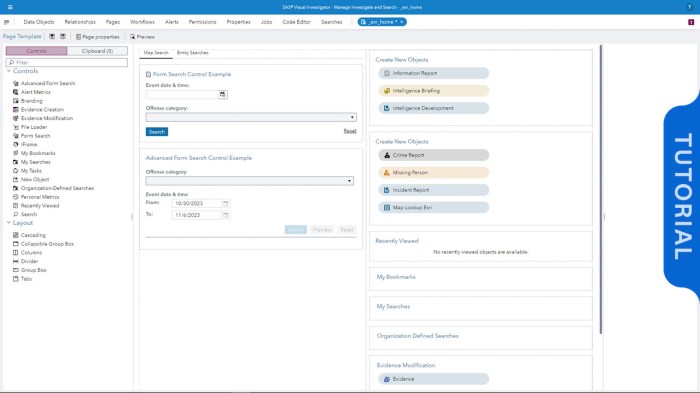The image size is (700, 393).
Task: Select the Alert Metrics control icon
Action: [x=16, y=92]
